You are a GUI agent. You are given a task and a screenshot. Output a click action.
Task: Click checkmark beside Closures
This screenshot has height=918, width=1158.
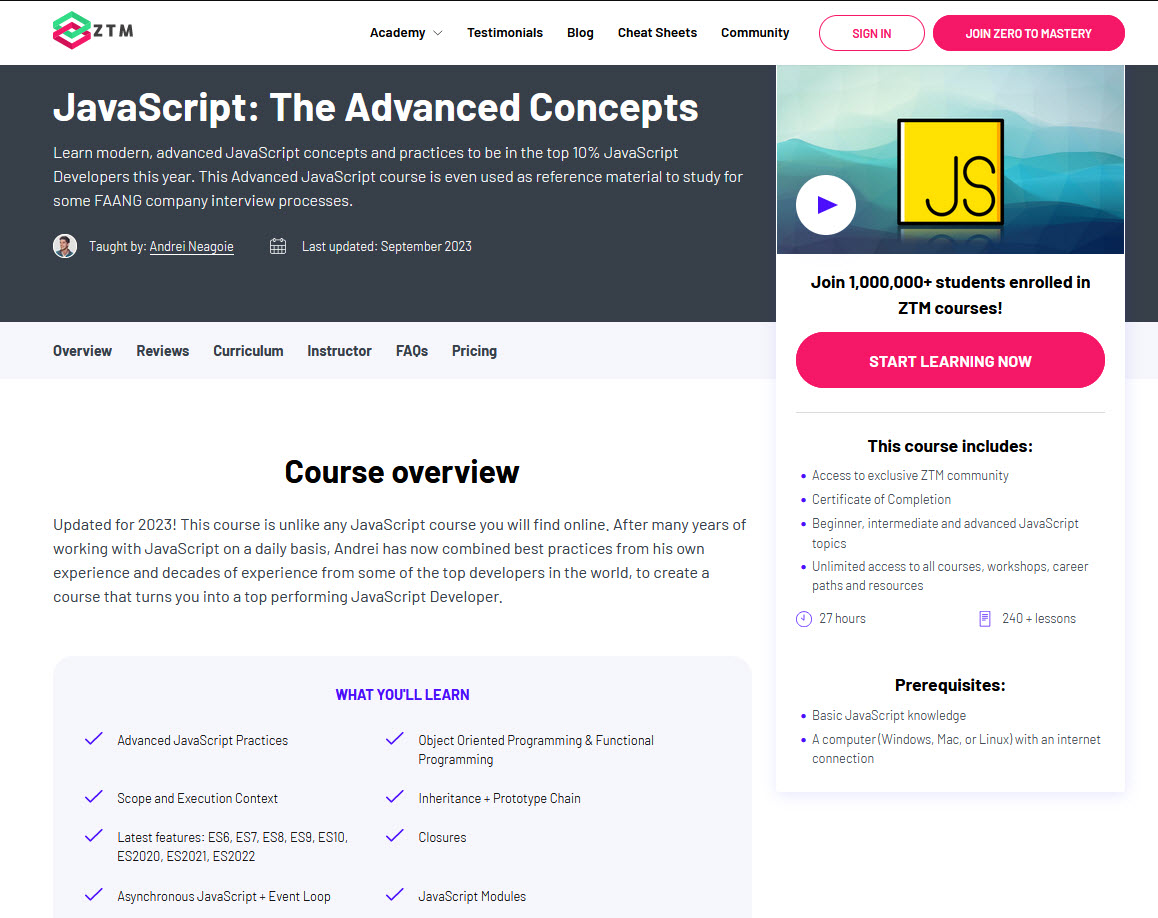point(395,836)
